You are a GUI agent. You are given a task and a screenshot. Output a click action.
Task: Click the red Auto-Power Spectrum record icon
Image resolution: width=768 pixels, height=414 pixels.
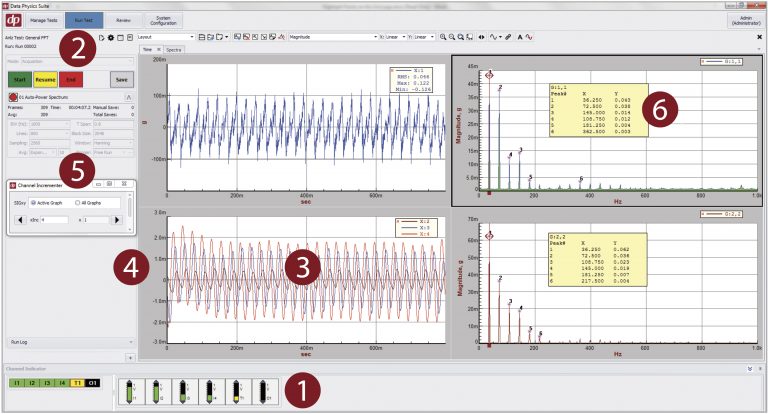pyautogui.click(x=11, y=96)
